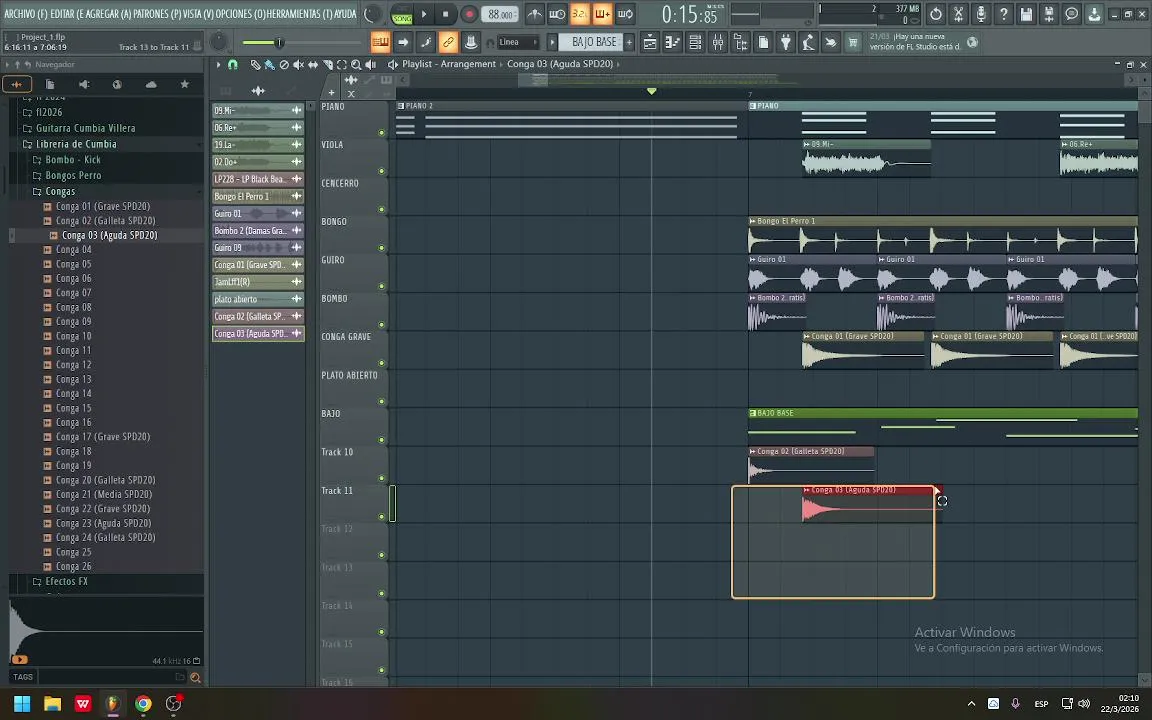Viewport: 1152px width, 720px height.
Task: Click the chat bubble icon in top toolbar
Action: tap(1072, 14)
